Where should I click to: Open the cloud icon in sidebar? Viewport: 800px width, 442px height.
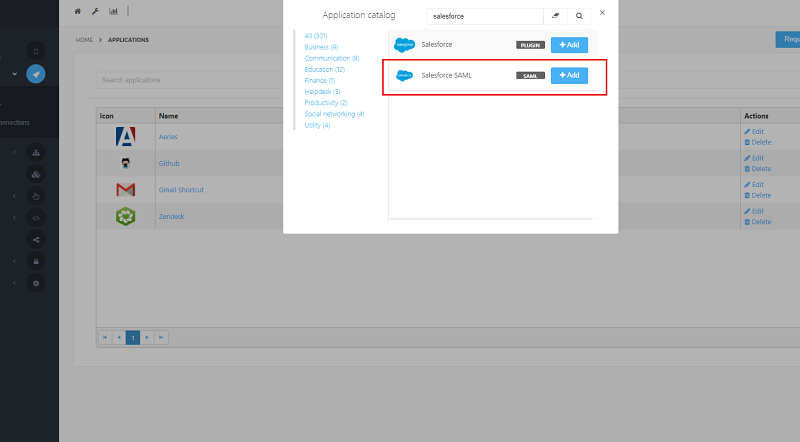click(x=36, y=175)
